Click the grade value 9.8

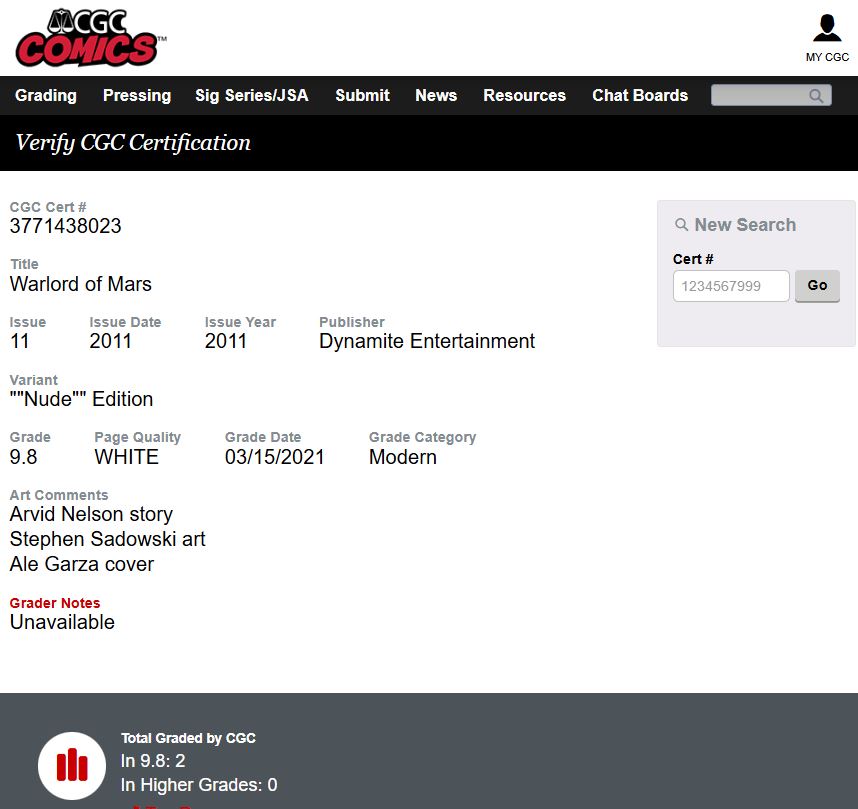point(24,457)
